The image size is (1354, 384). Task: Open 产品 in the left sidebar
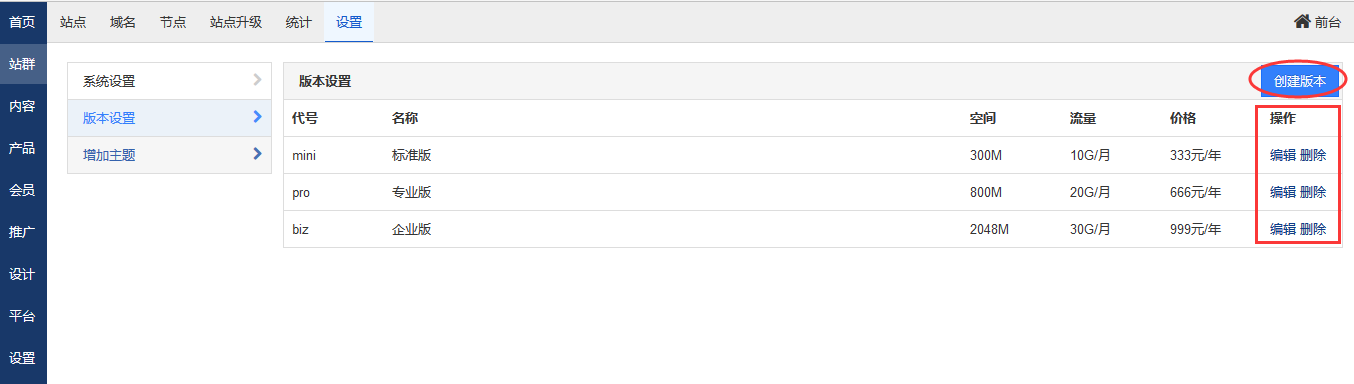coord(22,148)
